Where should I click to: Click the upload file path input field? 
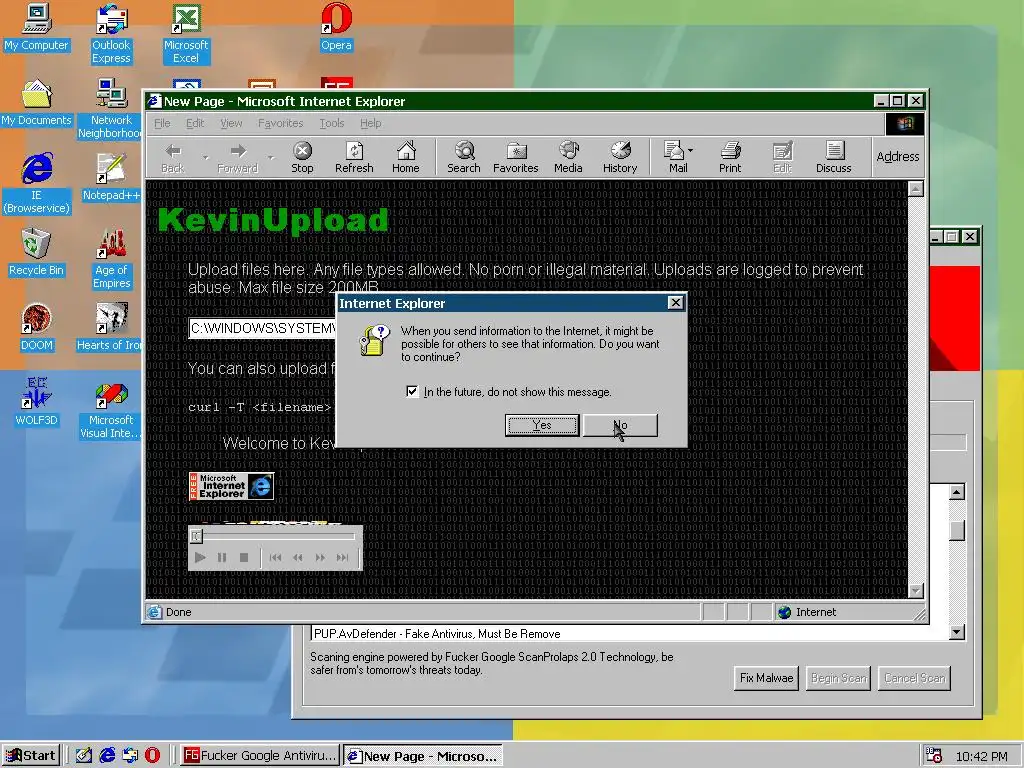click(x=263, y=328)
